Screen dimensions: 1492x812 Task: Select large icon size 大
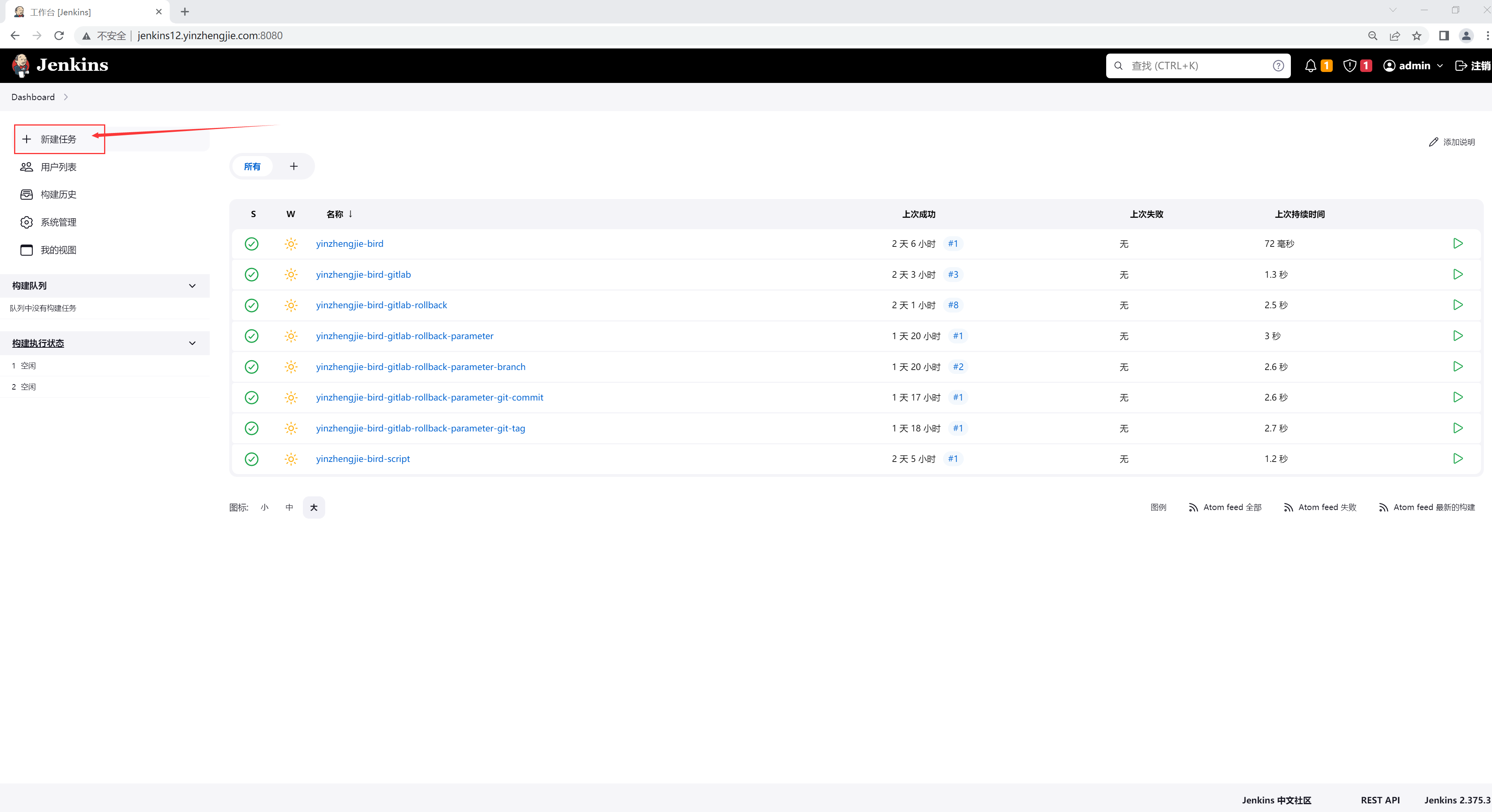[314, 508]
